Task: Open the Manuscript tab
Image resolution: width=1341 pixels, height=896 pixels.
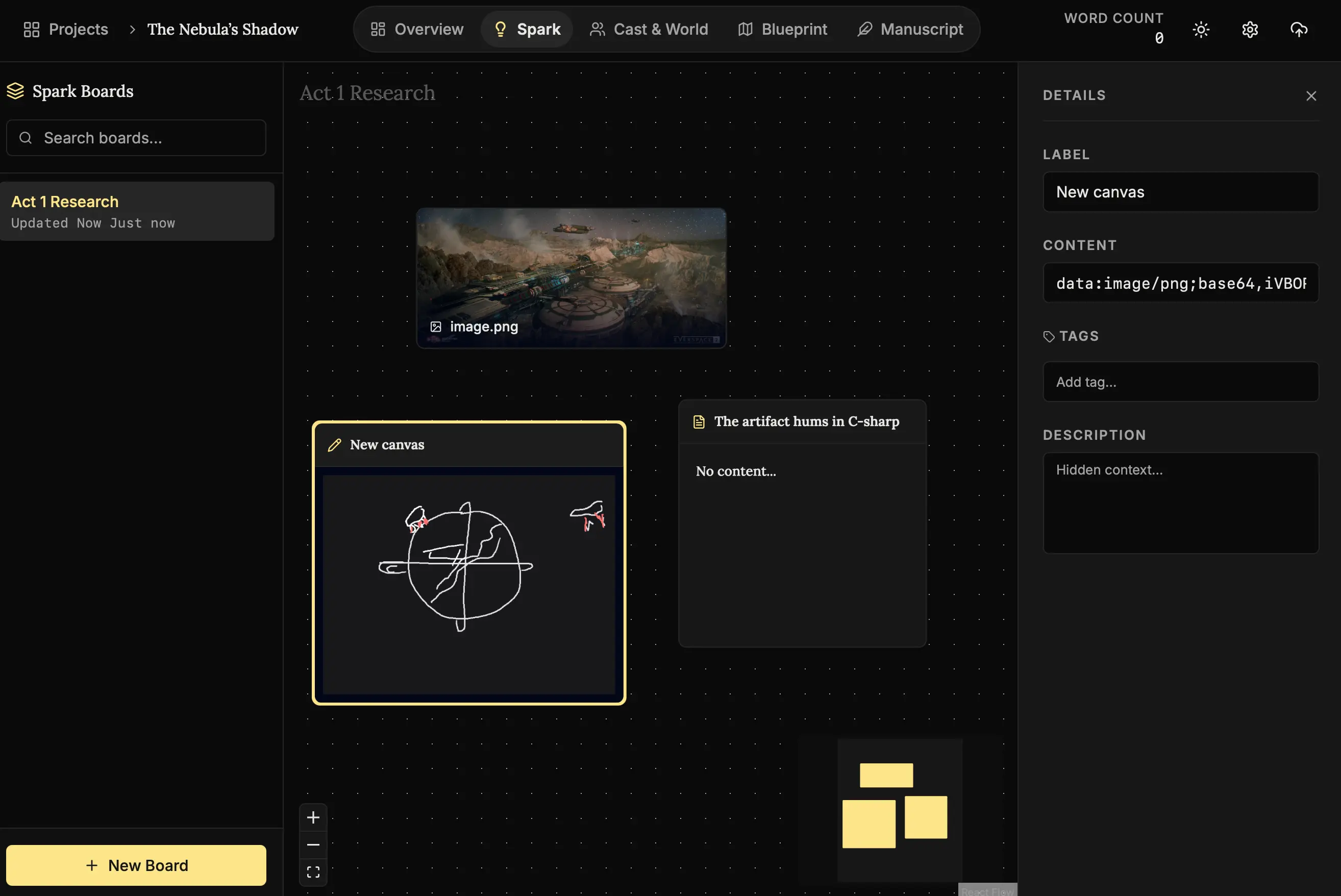Action: [910, 29]
